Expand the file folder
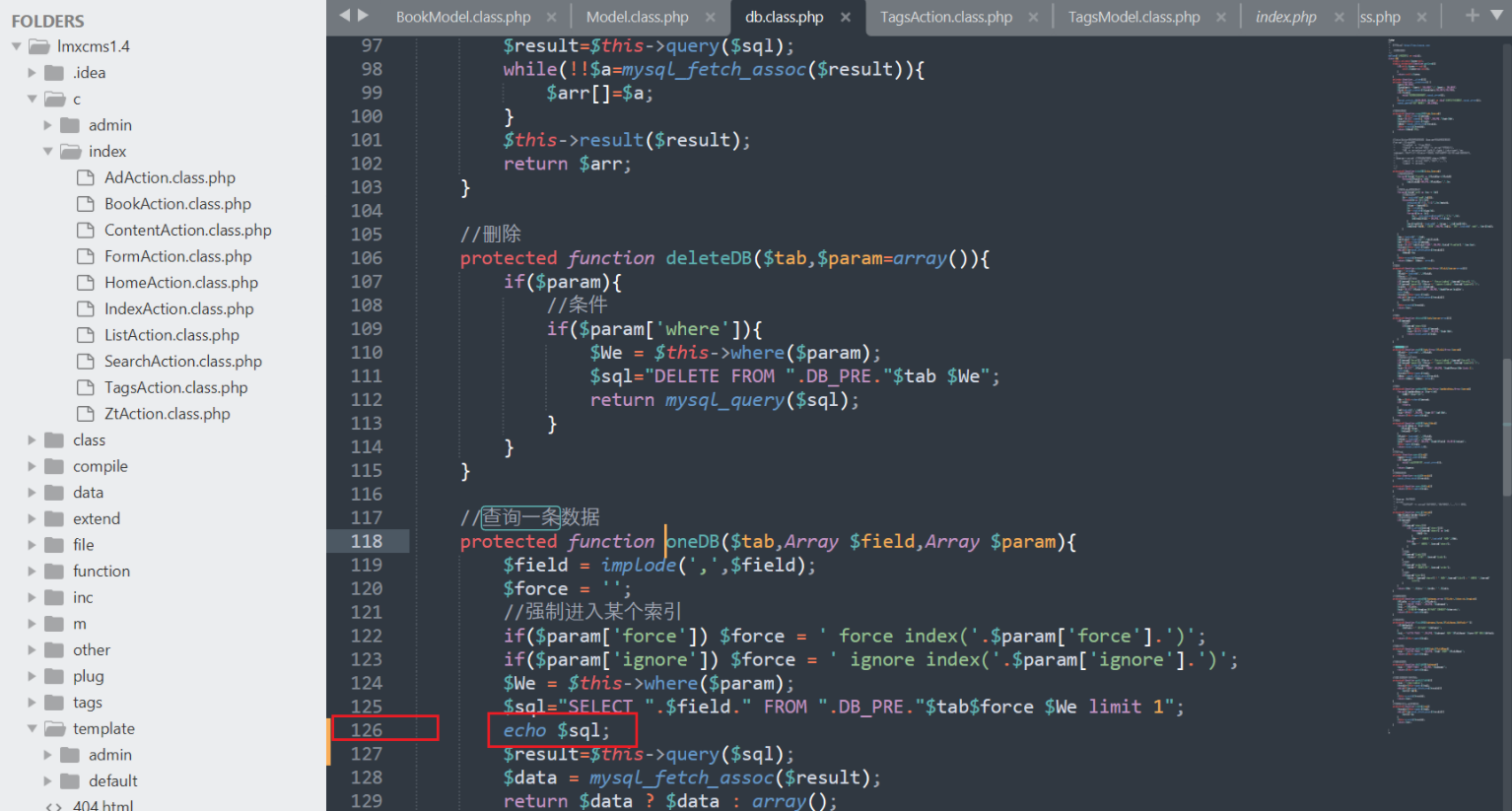 (32, 545)
